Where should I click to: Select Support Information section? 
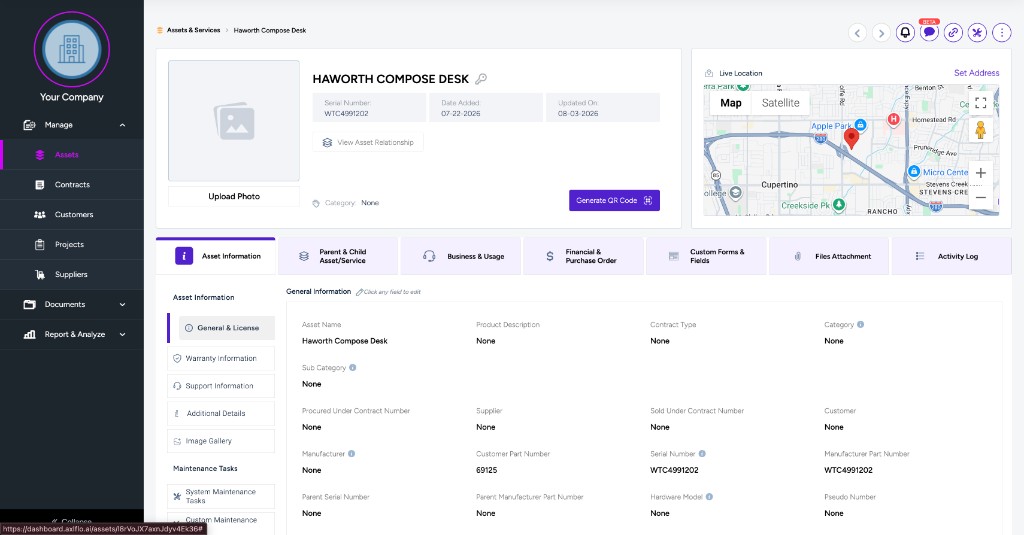coord(221,386)
